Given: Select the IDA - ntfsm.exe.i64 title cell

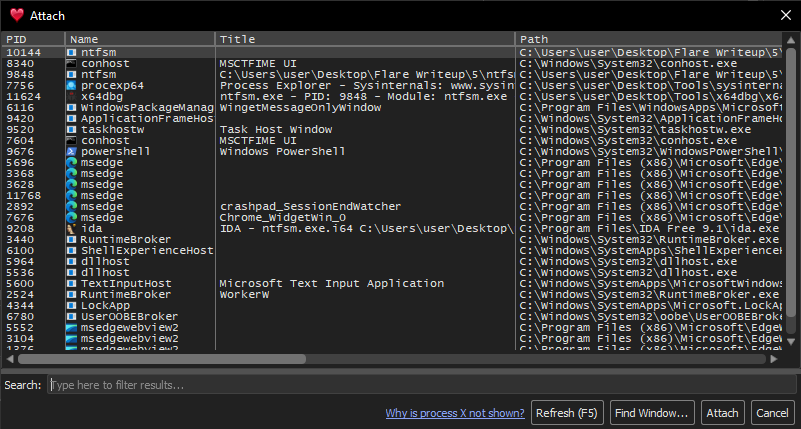Looking at the screenshot, I should click(365, 229).
